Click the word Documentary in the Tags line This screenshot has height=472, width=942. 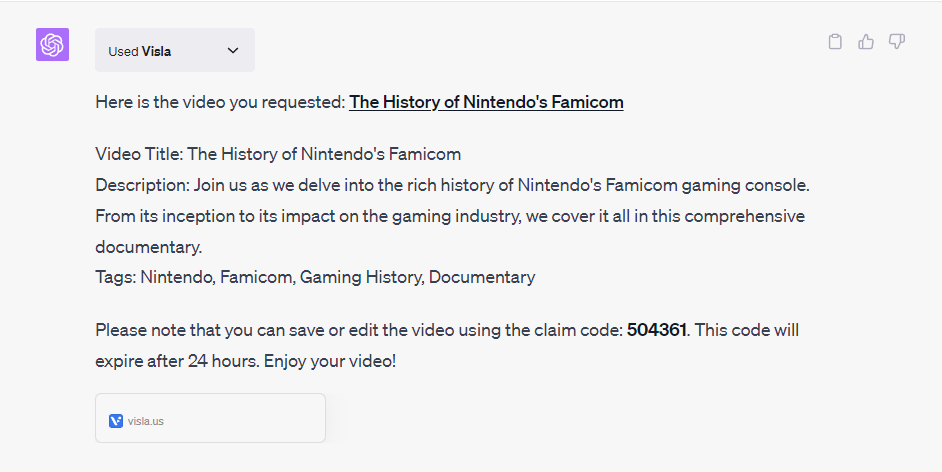coord(482,277)
